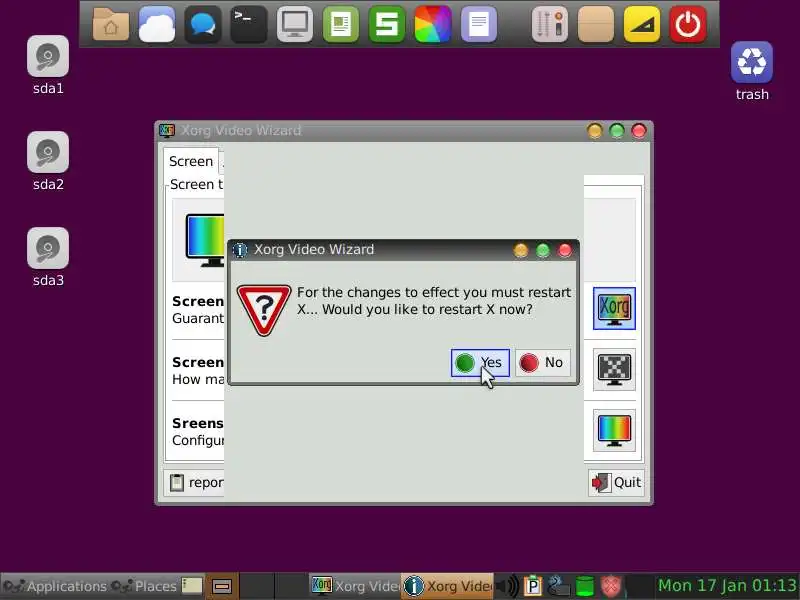800x600 pixels.
Task: Open the report button in wizard
Action: (196, 483)
